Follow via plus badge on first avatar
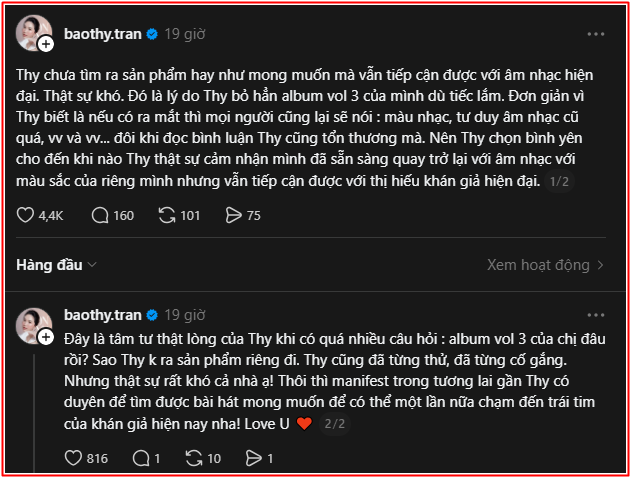 (x=46, y=45)
